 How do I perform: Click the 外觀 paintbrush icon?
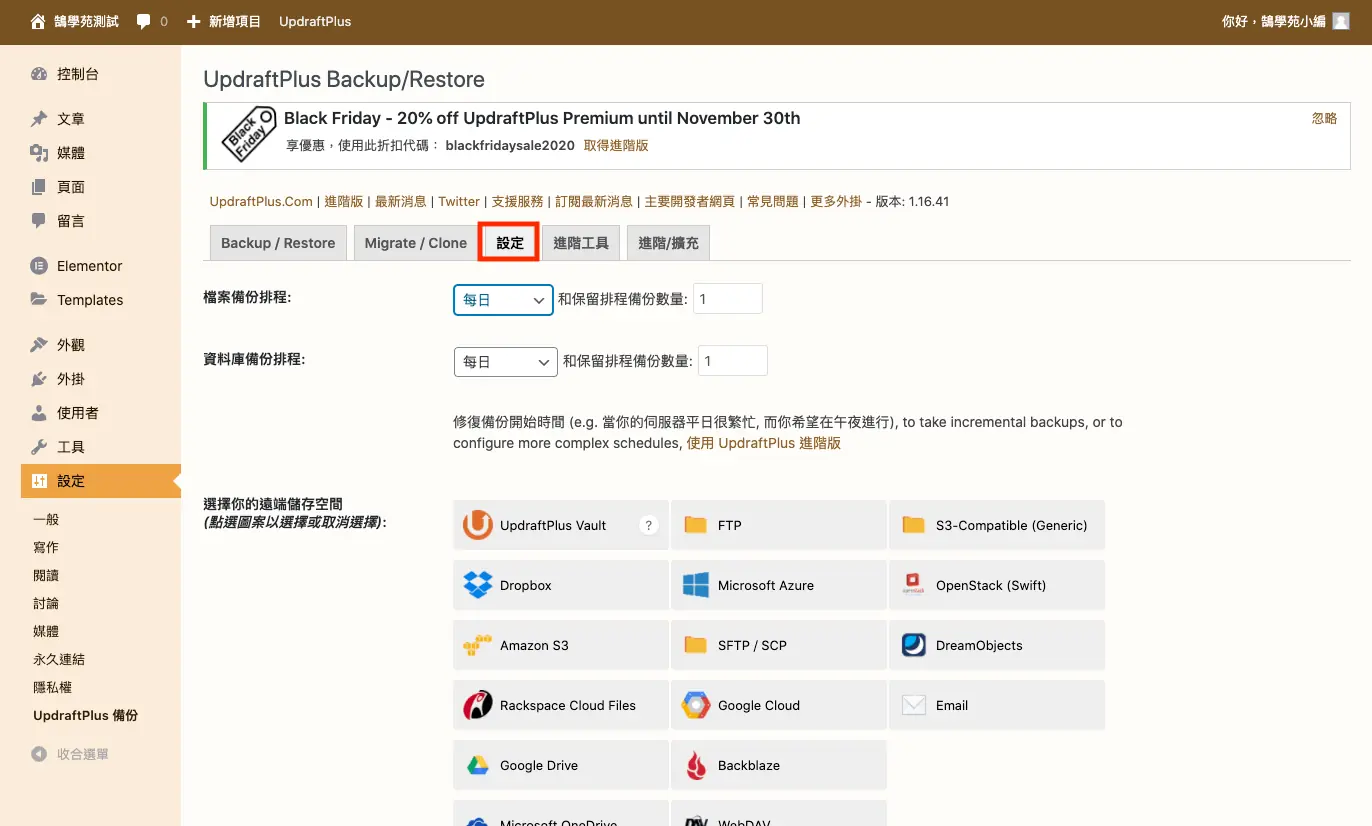[x=39, y=345]
